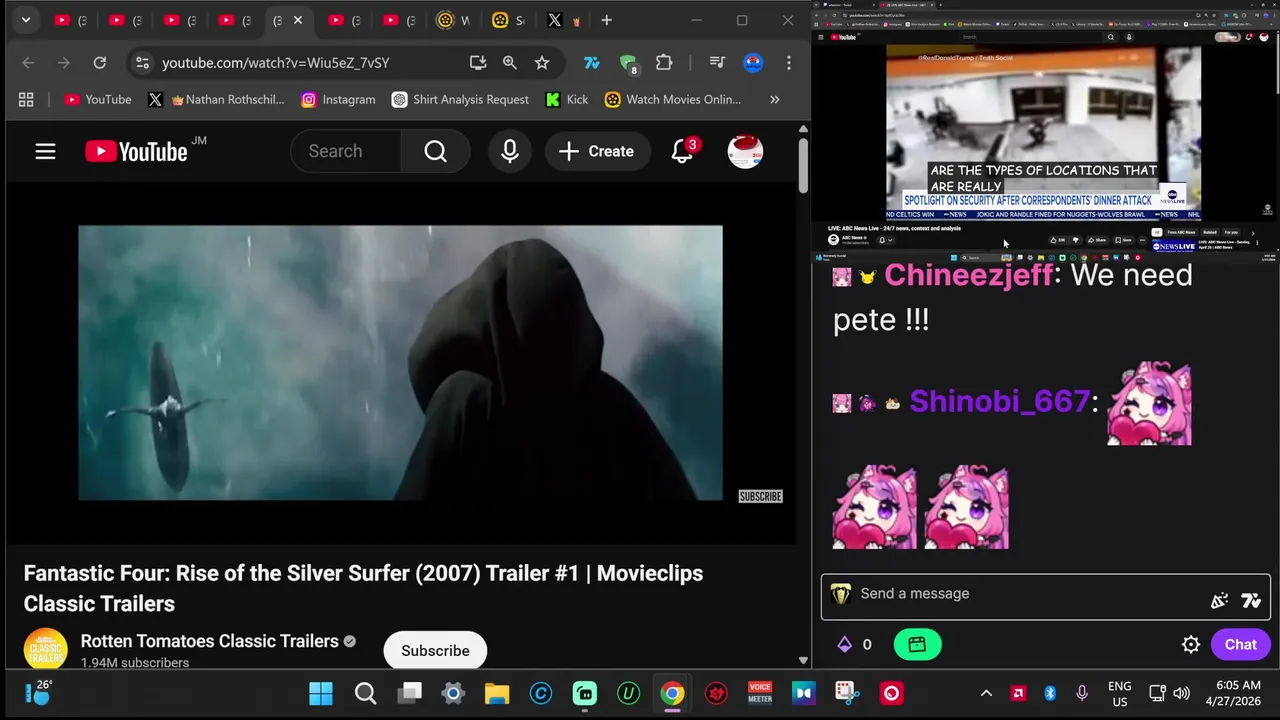Open Windows taskbar search
The width and height of the screenshot is (1280, 720).
click(365, 693)
